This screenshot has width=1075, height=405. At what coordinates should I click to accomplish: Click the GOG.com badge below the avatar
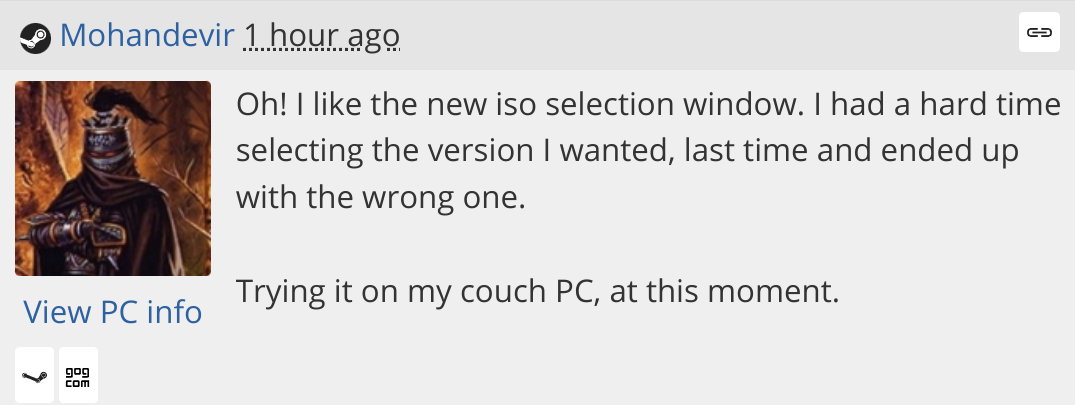[78, 376]
